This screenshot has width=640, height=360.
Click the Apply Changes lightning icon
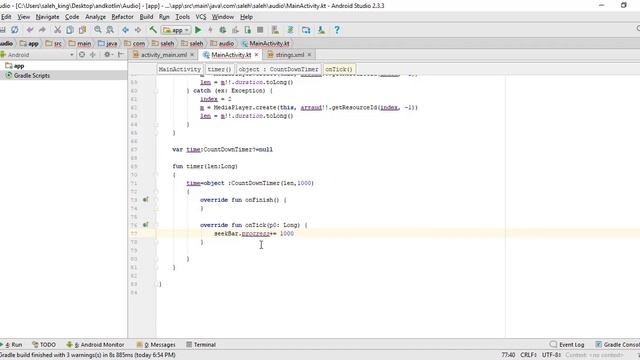tap(210, 30)
